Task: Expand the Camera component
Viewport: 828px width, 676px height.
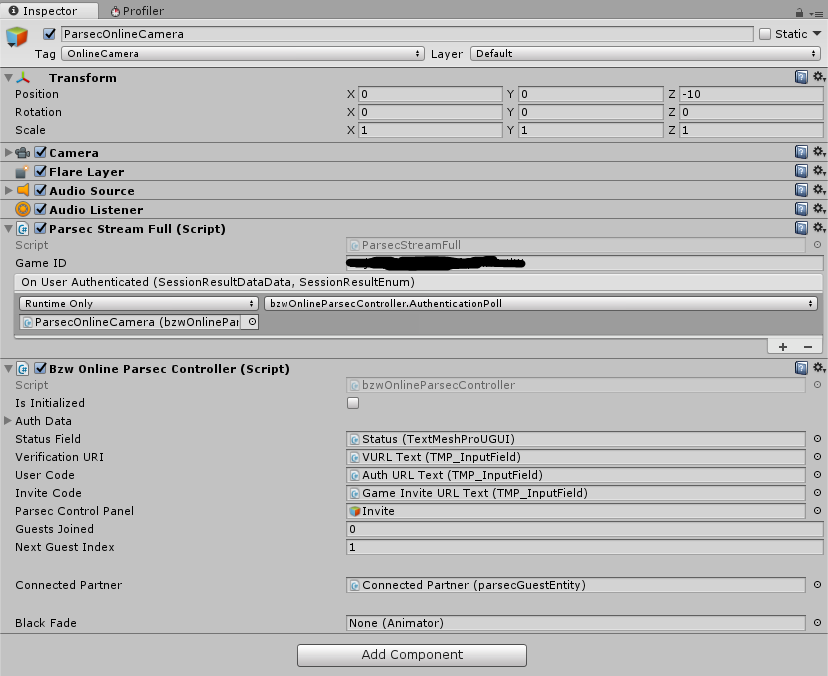Action: point(8,153)
